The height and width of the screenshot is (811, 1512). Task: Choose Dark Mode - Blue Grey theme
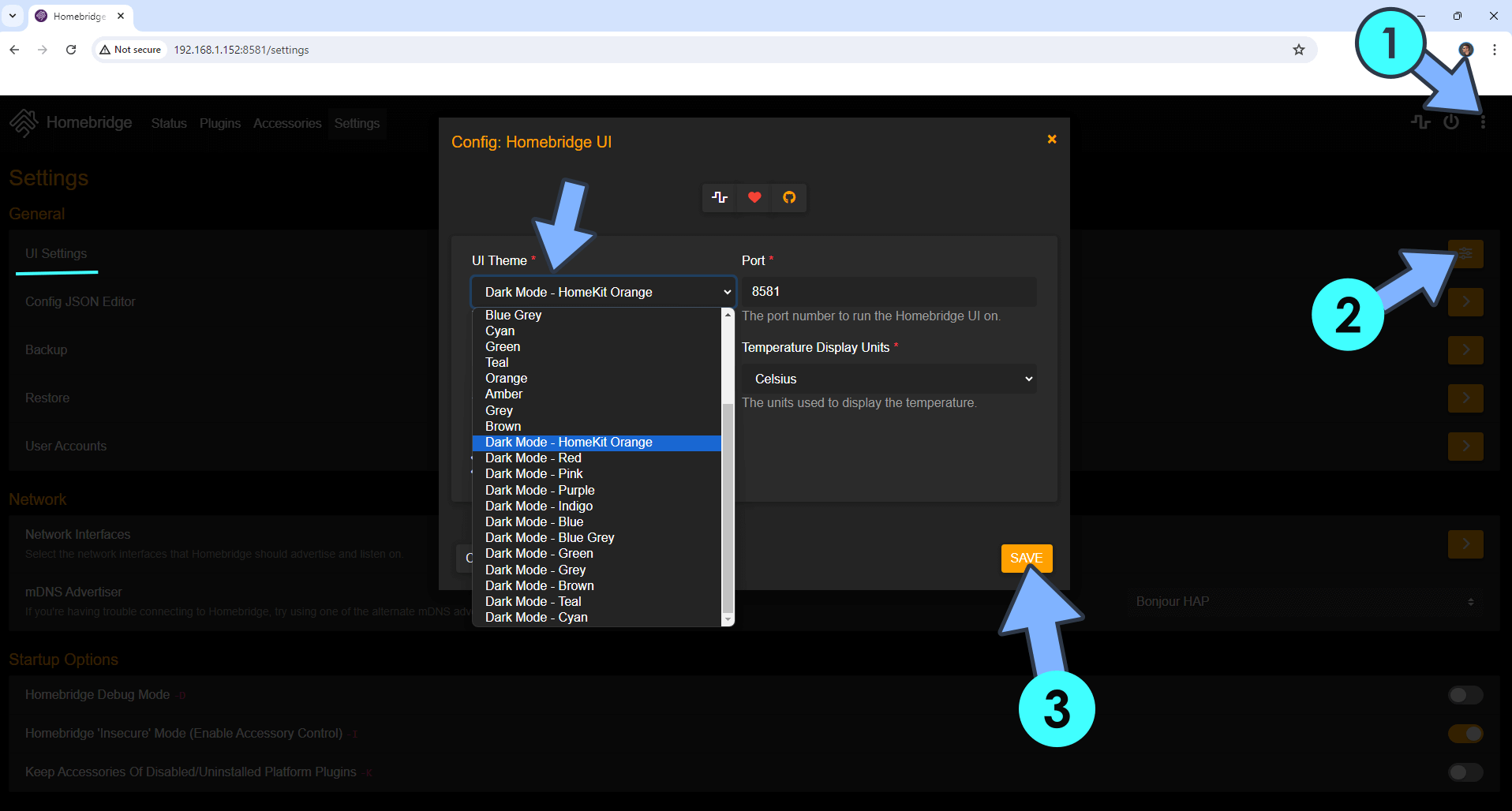(x=597, y=538)
